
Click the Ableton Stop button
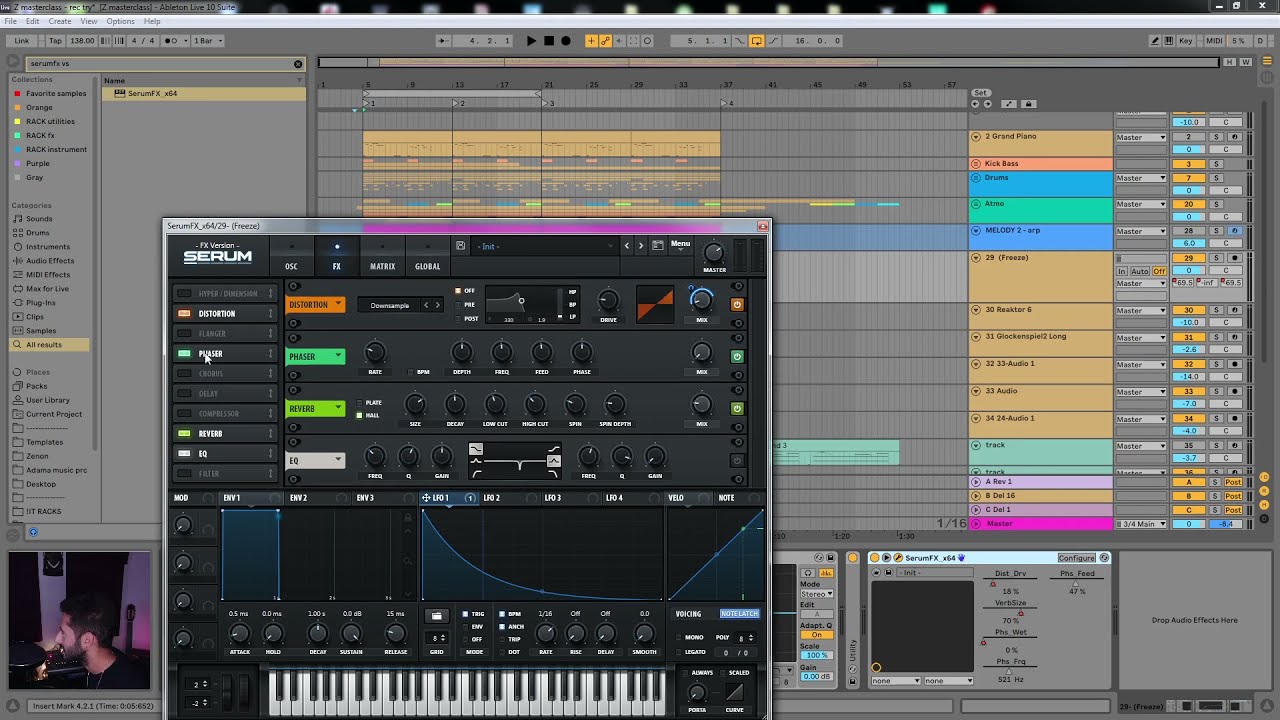click(x=548, y=41)
